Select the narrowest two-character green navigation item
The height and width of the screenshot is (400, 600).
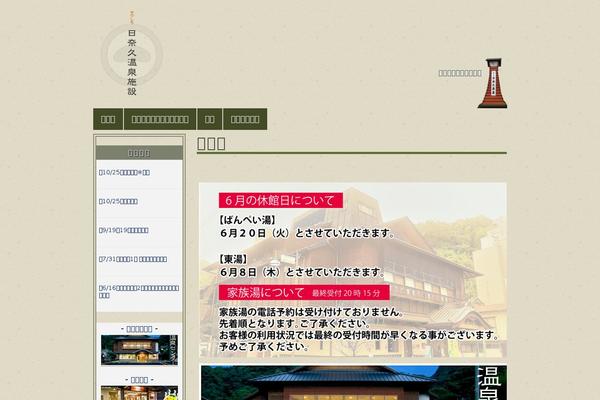[x=210, y=119]
